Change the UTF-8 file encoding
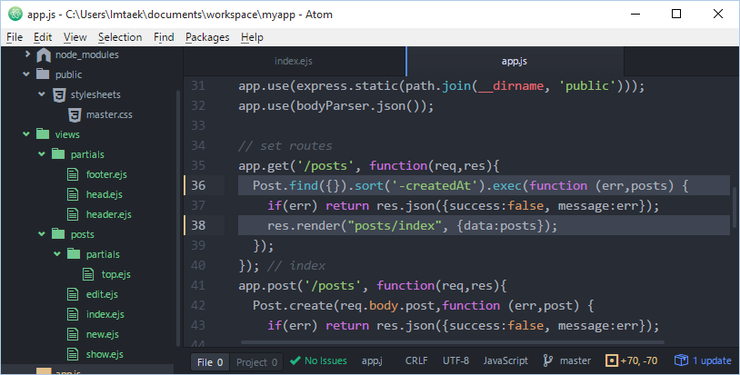The width and height of the screenshot is (740, 375). point(456,361)
